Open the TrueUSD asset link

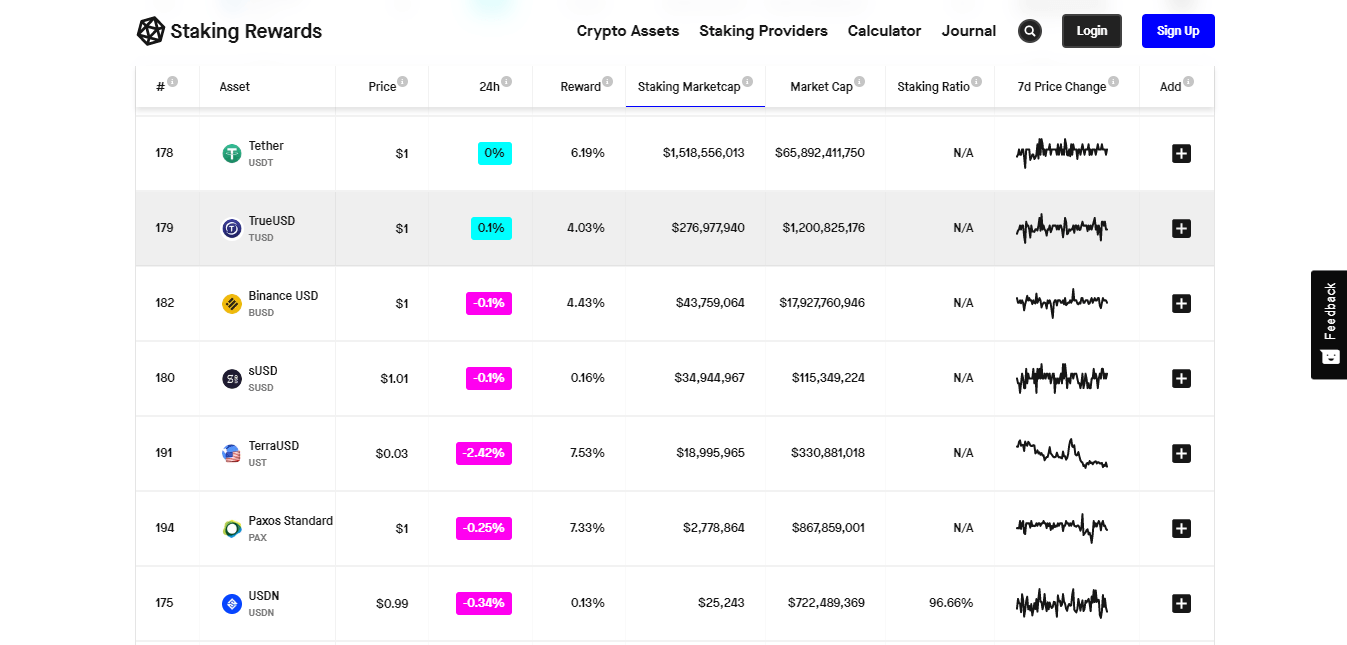click(272, 221)
